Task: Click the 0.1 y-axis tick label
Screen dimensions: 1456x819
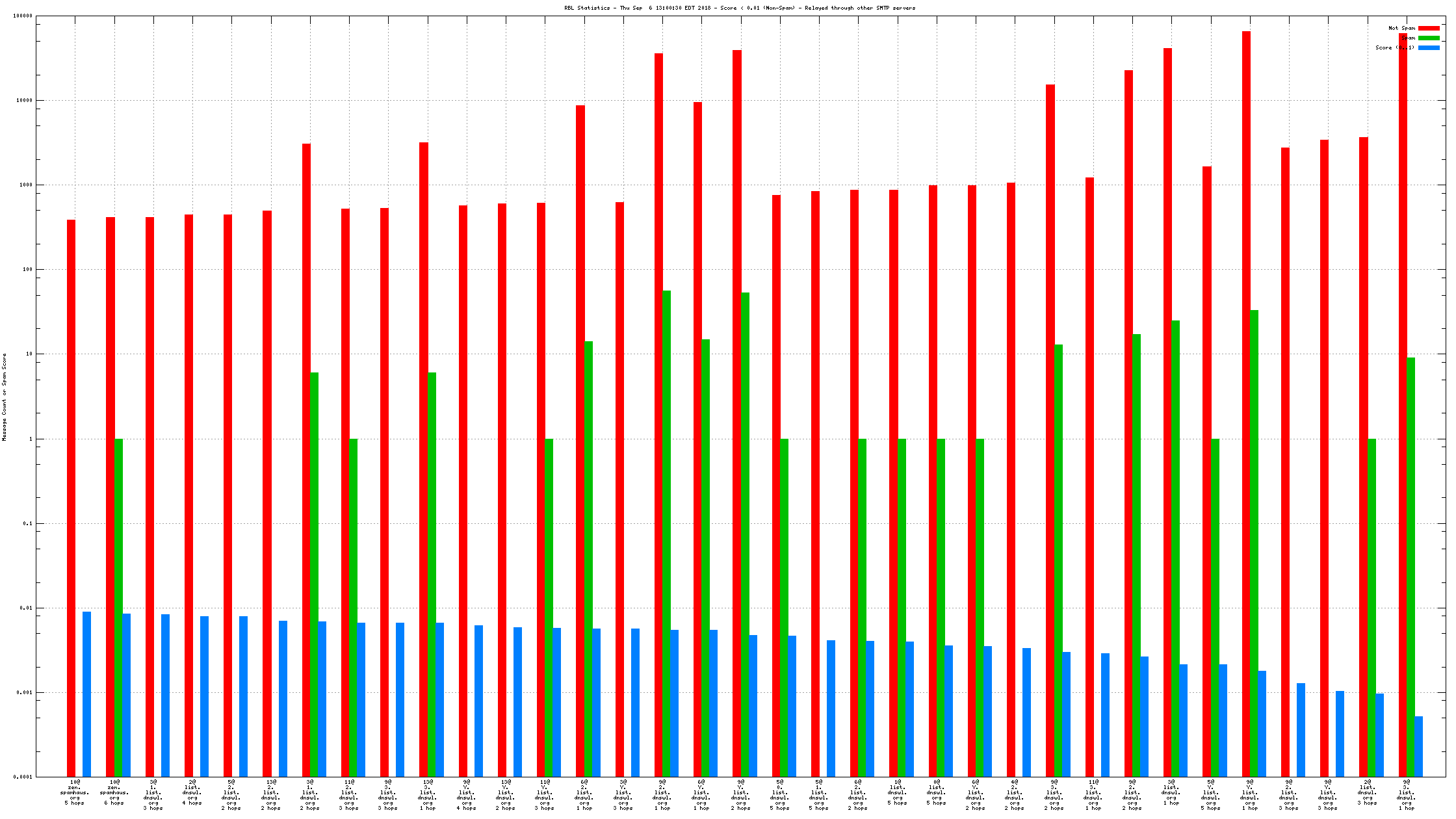Action: coord(27,523)
